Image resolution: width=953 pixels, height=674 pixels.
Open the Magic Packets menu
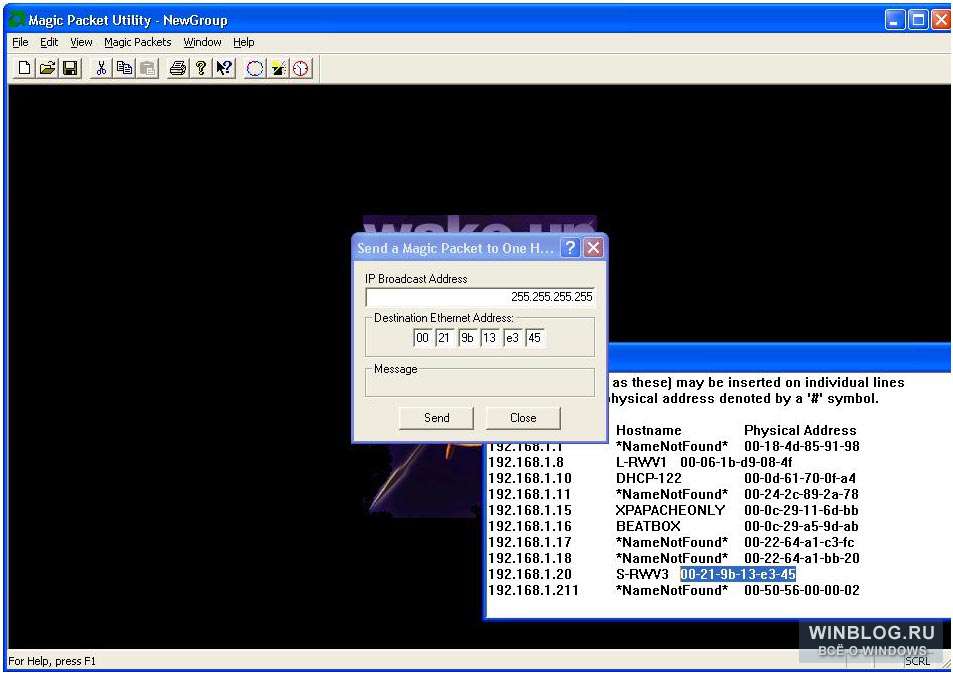click(138, 42)
